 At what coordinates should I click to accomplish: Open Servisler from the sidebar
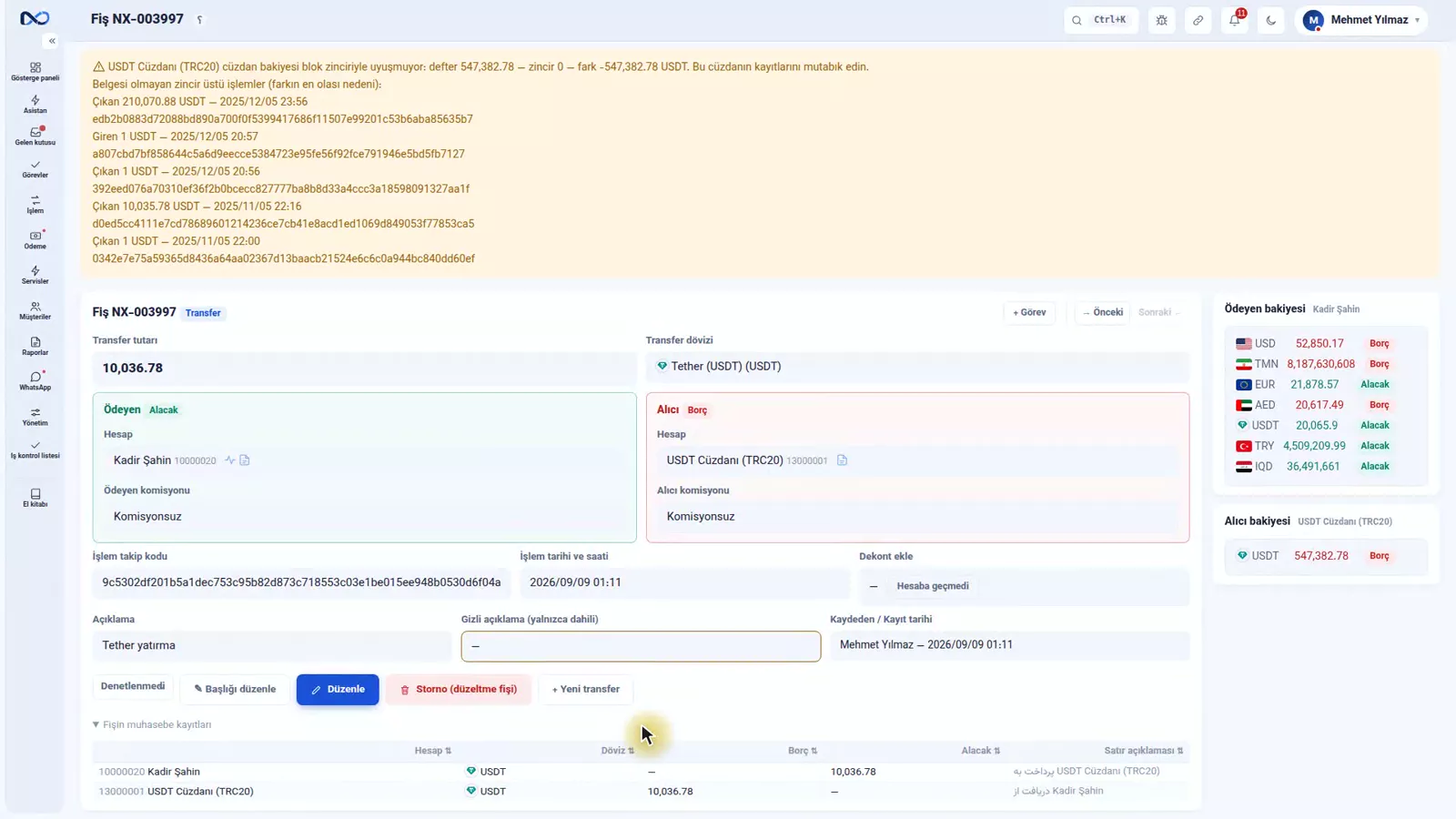pos(35,275)
